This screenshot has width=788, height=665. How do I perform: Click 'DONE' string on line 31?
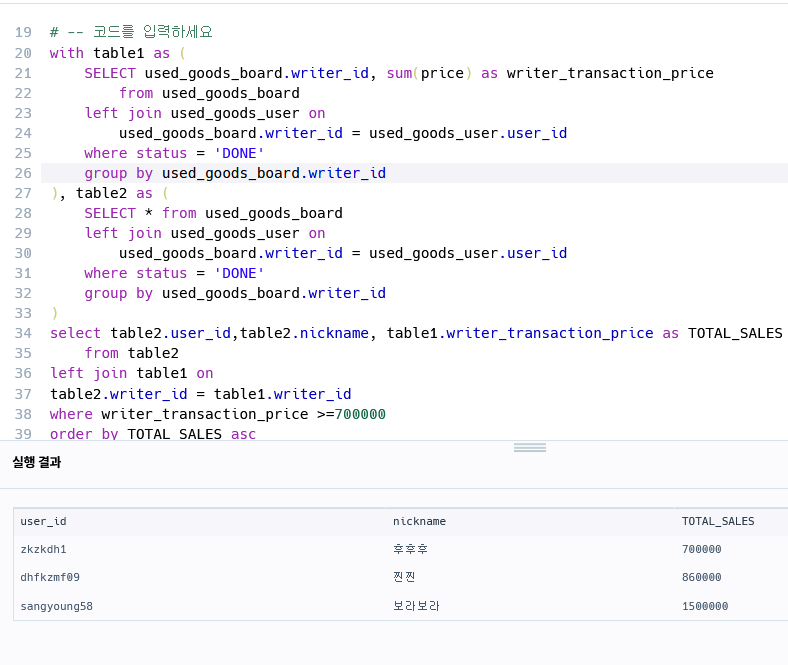[x=239, y=273]
